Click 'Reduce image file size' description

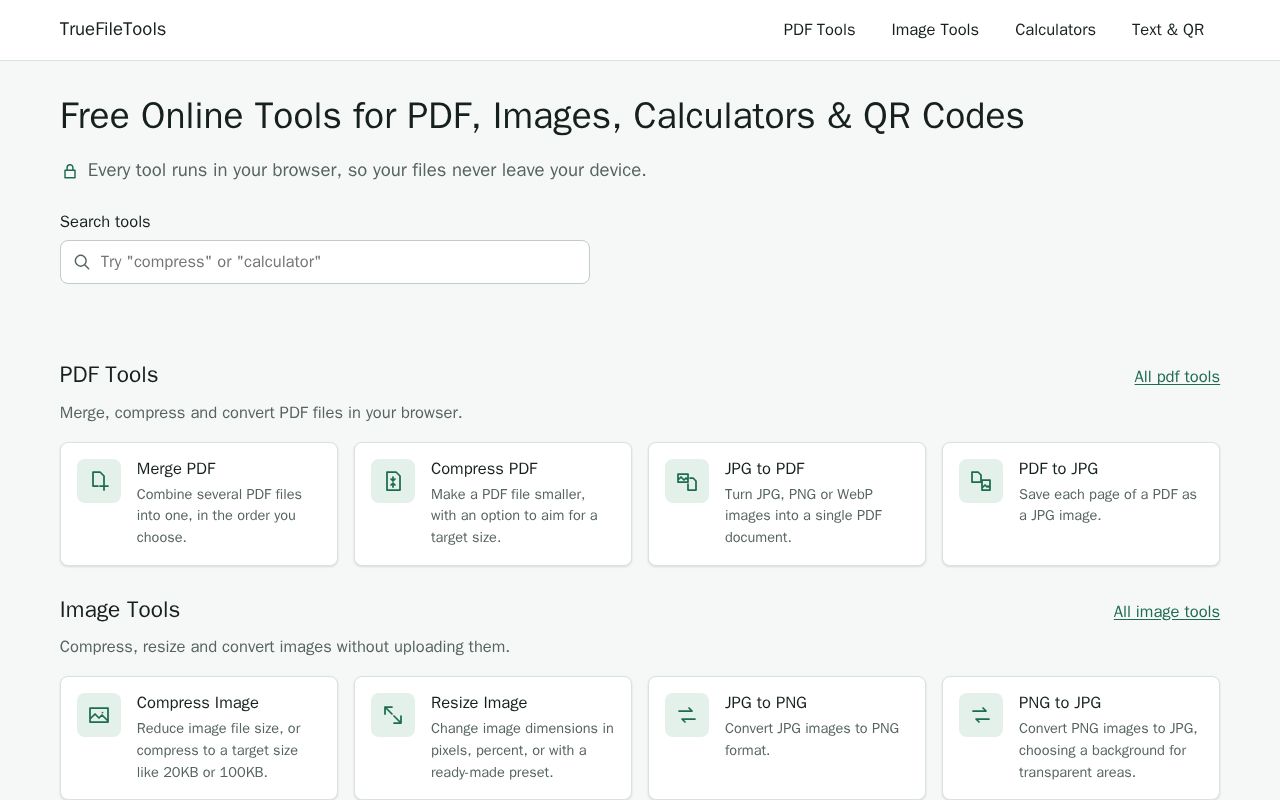(x=219, y=751)
